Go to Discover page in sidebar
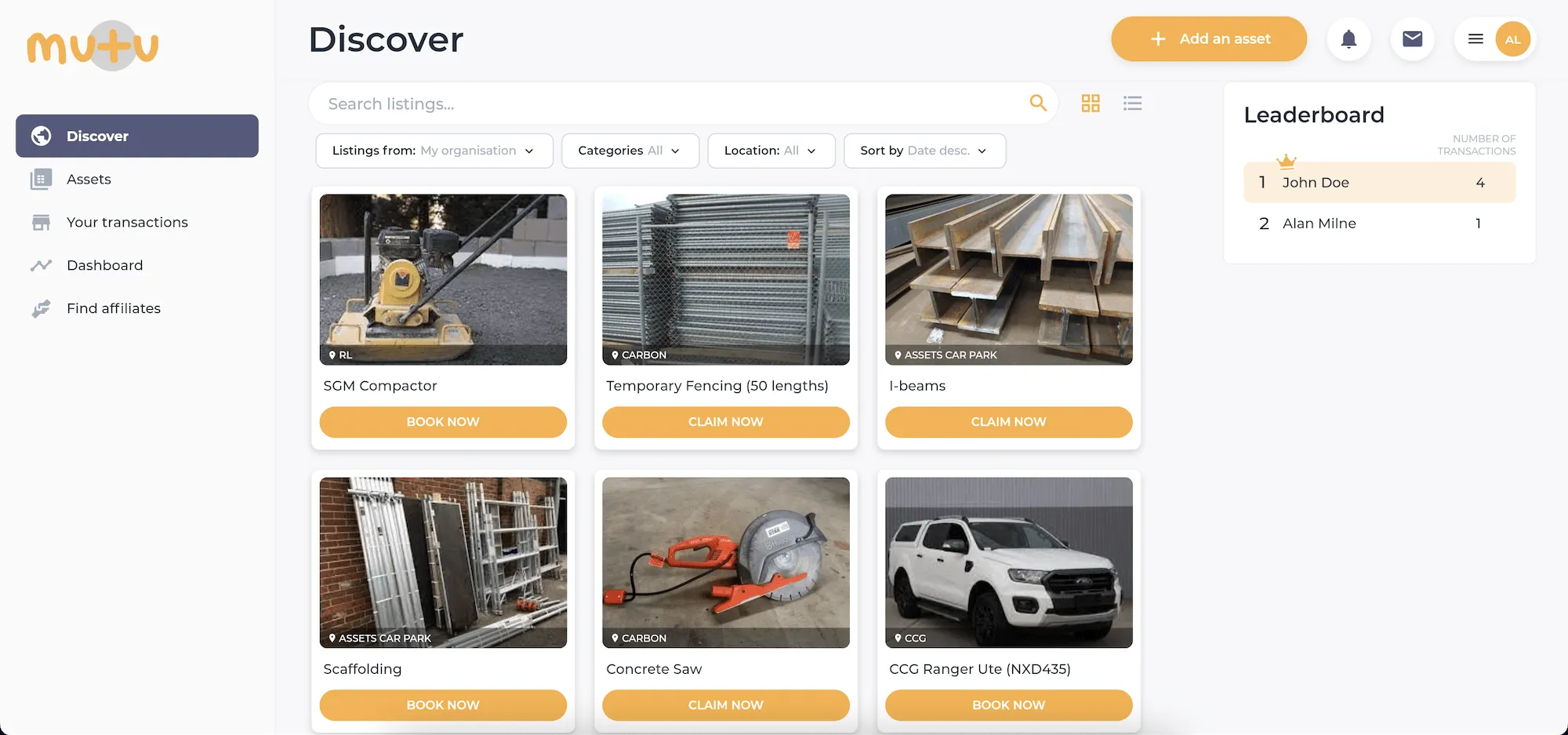This screenshot has width=1568, height=735. [x=137, y=136]
